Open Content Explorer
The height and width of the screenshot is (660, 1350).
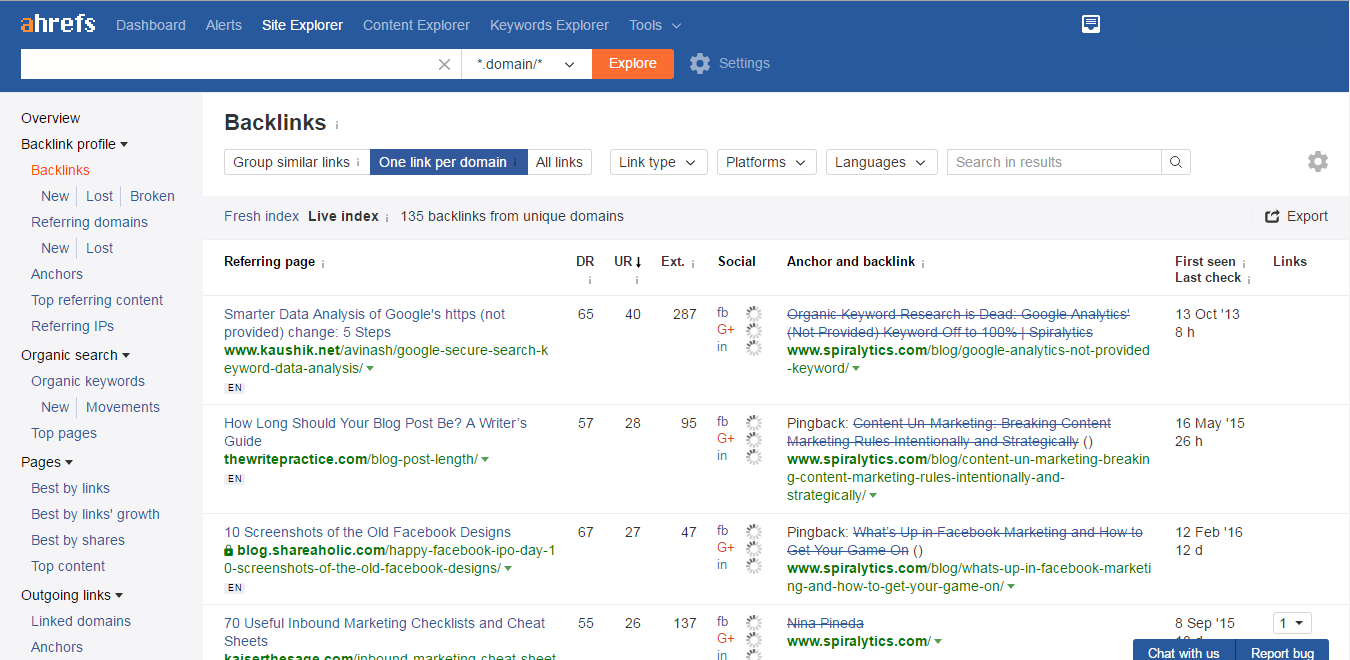416,25
